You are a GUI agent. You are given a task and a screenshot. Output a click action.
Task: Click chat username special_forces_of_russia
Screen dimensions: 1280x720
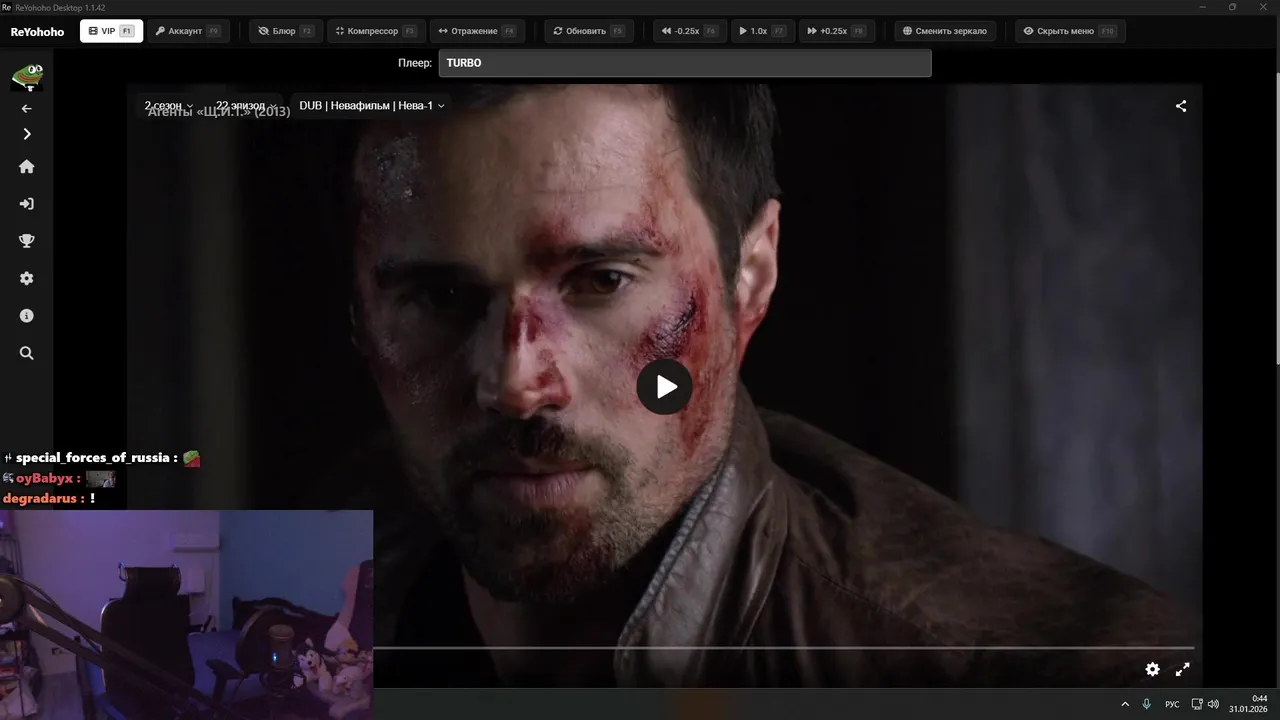pos(93,458)
